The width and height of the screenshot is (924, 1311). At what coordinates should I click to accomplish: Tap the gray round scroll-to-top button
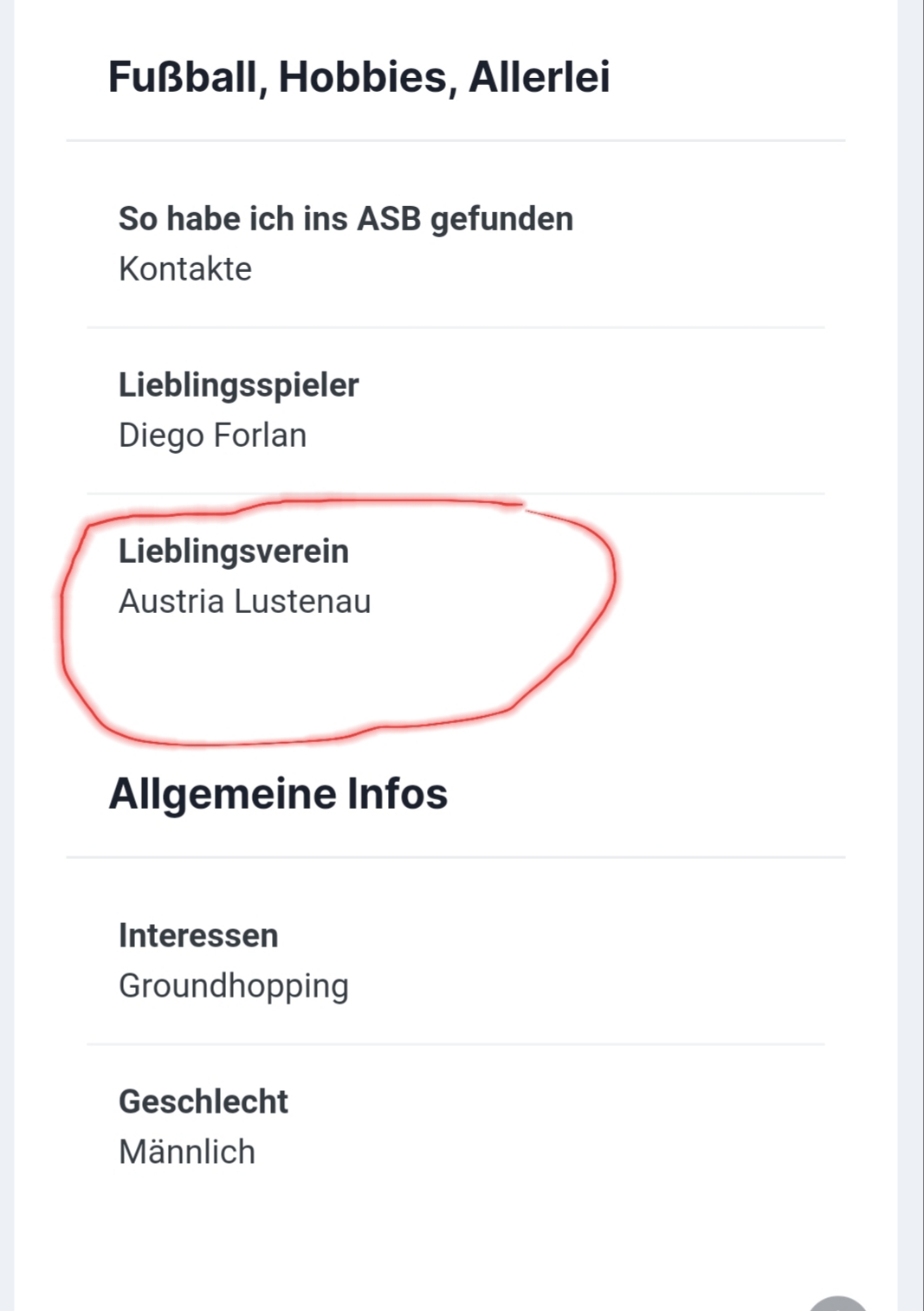837,1304
